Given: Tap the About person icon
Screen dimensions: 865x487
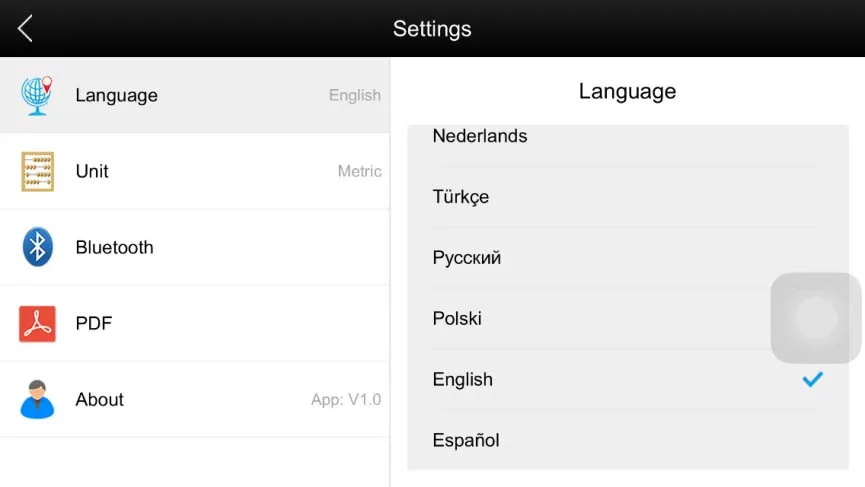Looking at the screenshot, I should [37, 399].
